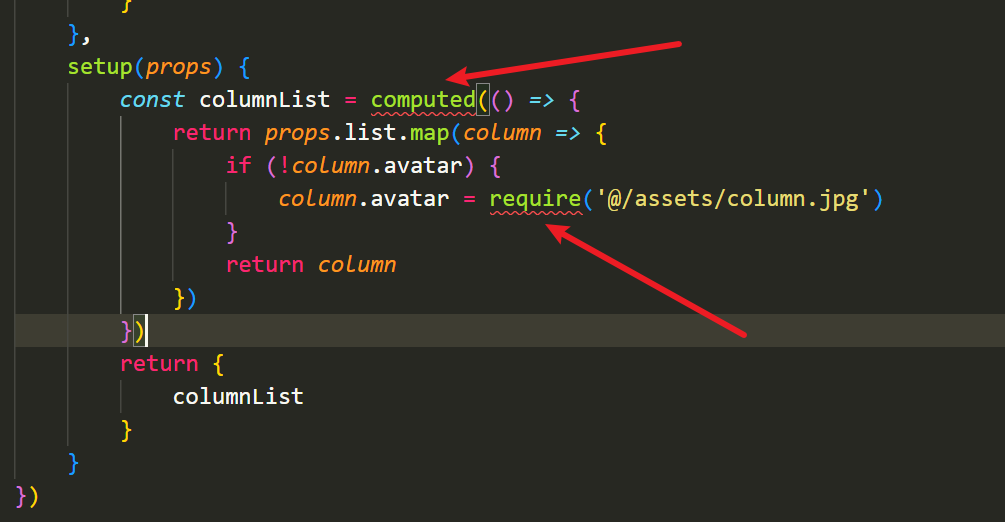Click "column" in the "return column" statement
Viewport: 1005px width, 522px height.
pyautogui.click(x=357, y=265)
